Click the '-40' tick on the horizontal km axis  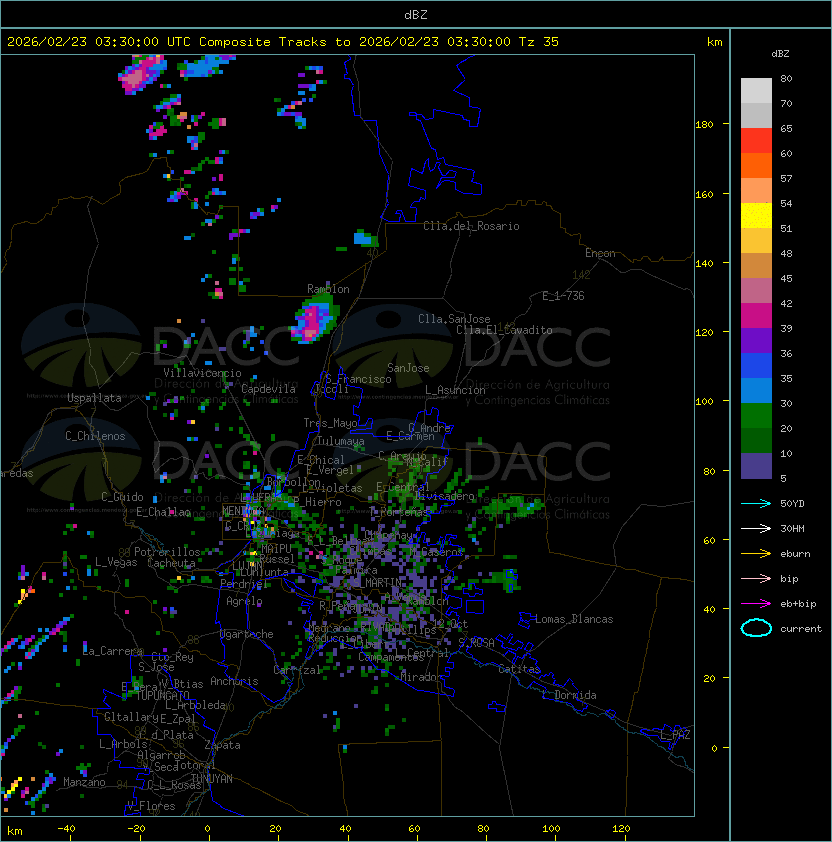tap(66, 829)
